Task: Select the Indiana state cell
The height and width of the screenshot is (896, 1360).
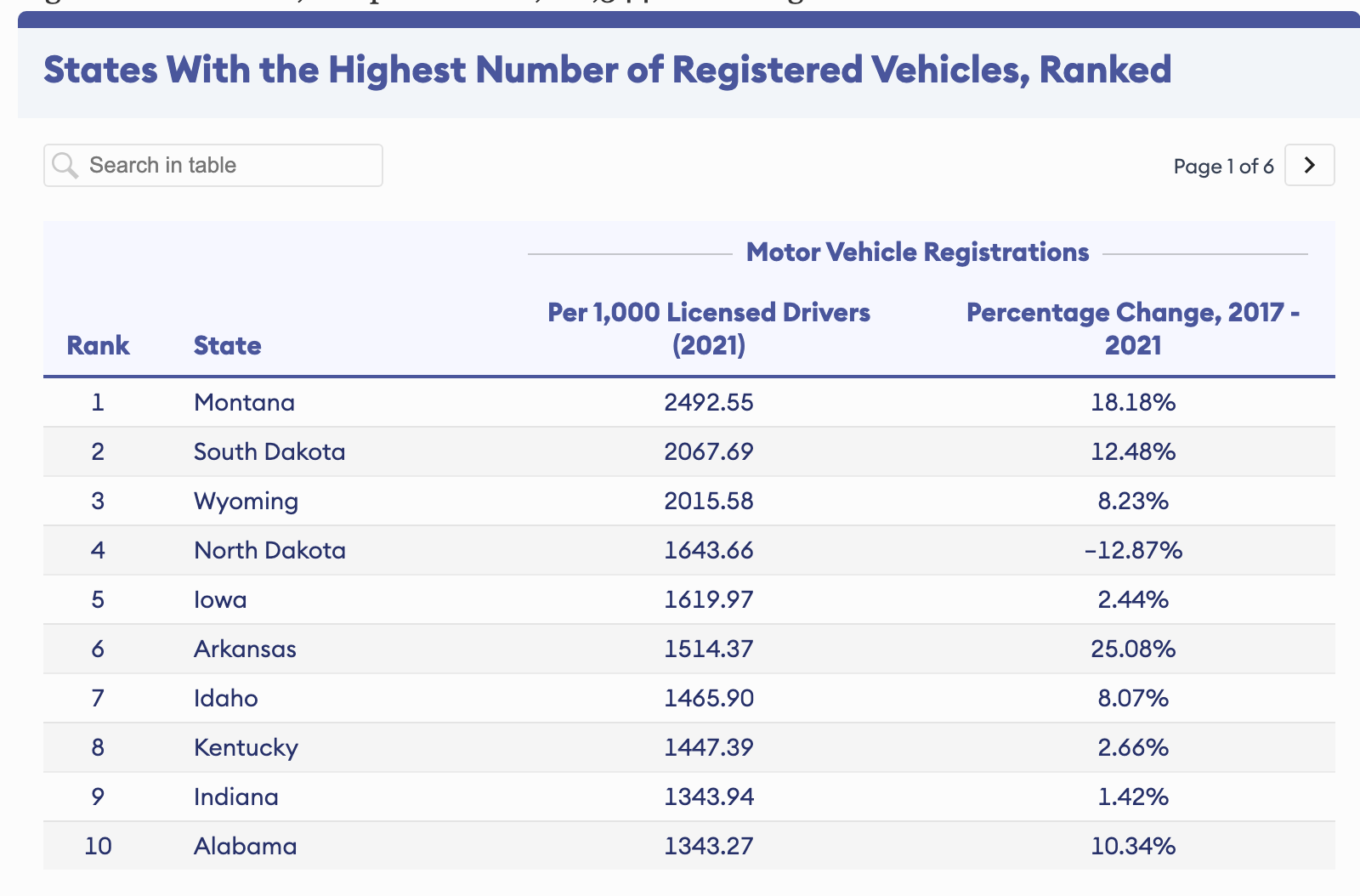Action: pos(235,797)
